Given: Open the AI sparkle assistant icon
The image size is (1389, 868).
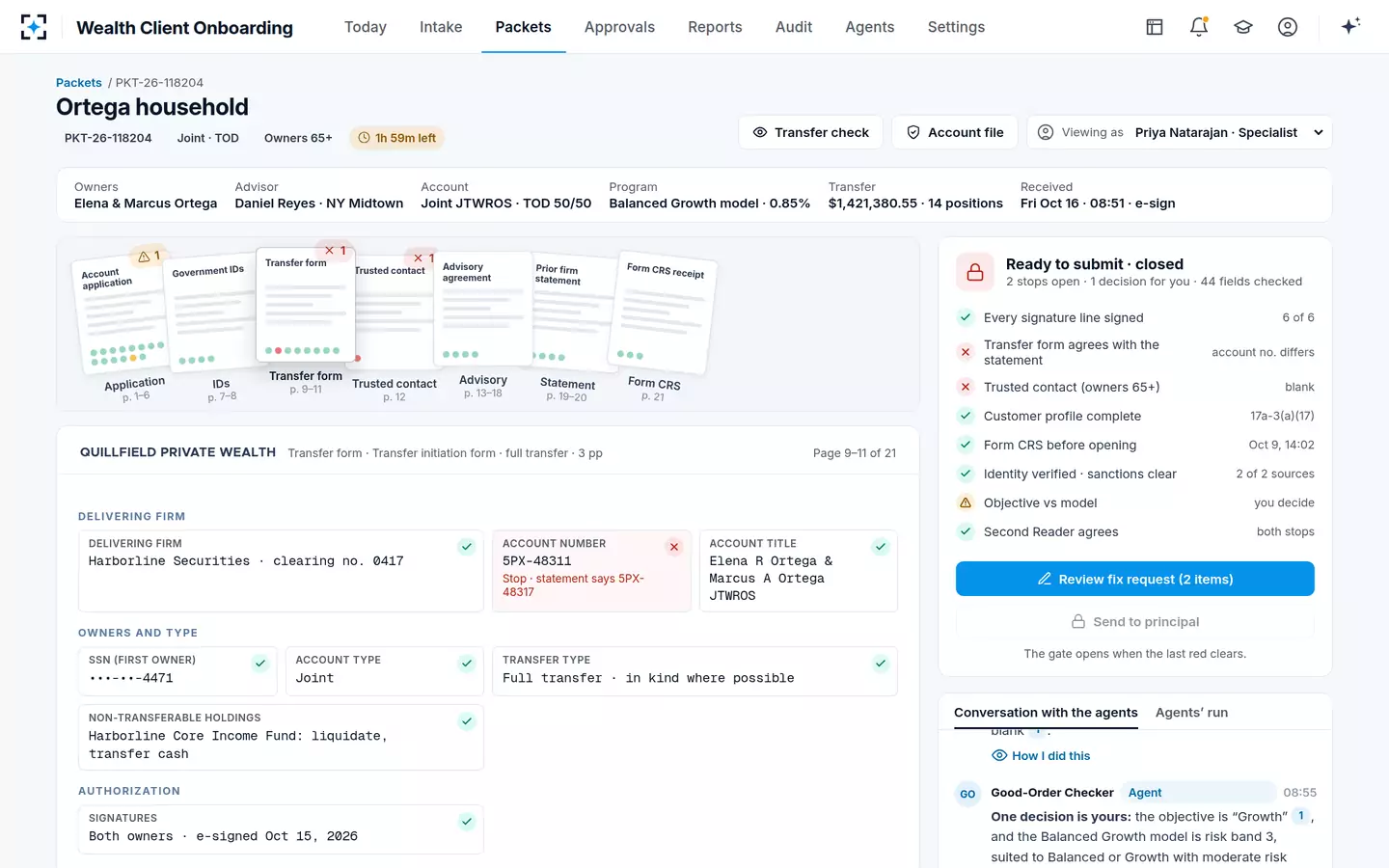Looking at the screenshot, I should [x=1350, y=26].
